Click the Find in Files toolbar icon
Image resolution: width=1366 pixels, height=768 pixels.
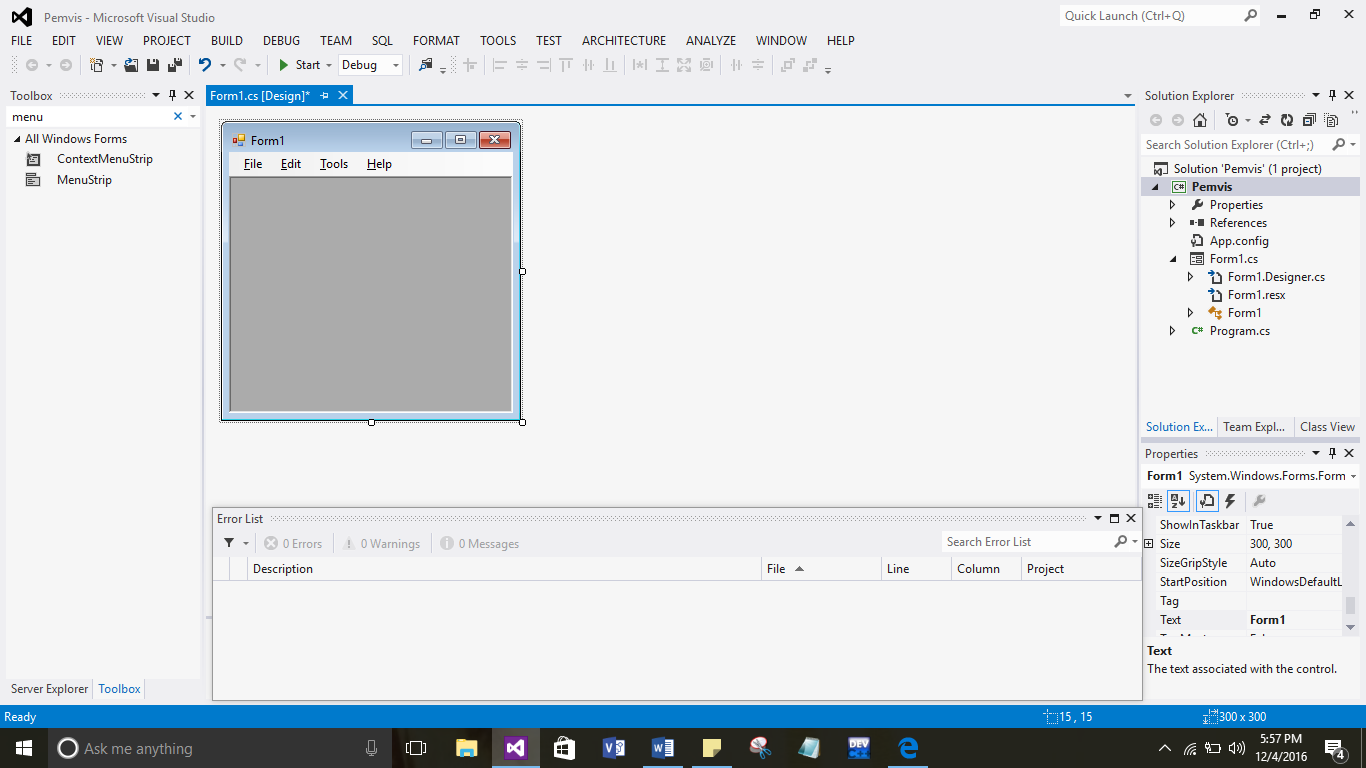[427, 65]
